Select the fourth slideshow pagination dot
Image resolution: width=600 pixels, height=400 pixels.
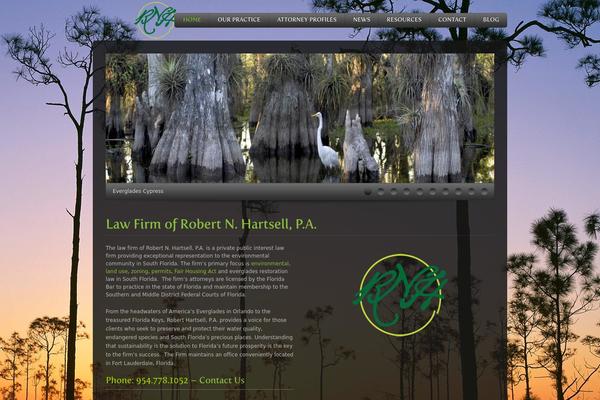[407, 191]
